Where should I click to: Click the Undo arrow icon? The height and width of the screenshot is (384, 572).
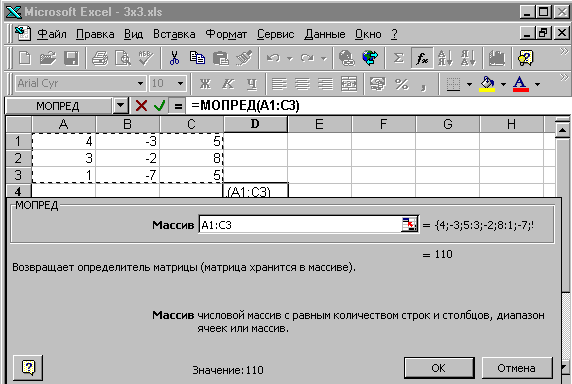pos(273,58)
